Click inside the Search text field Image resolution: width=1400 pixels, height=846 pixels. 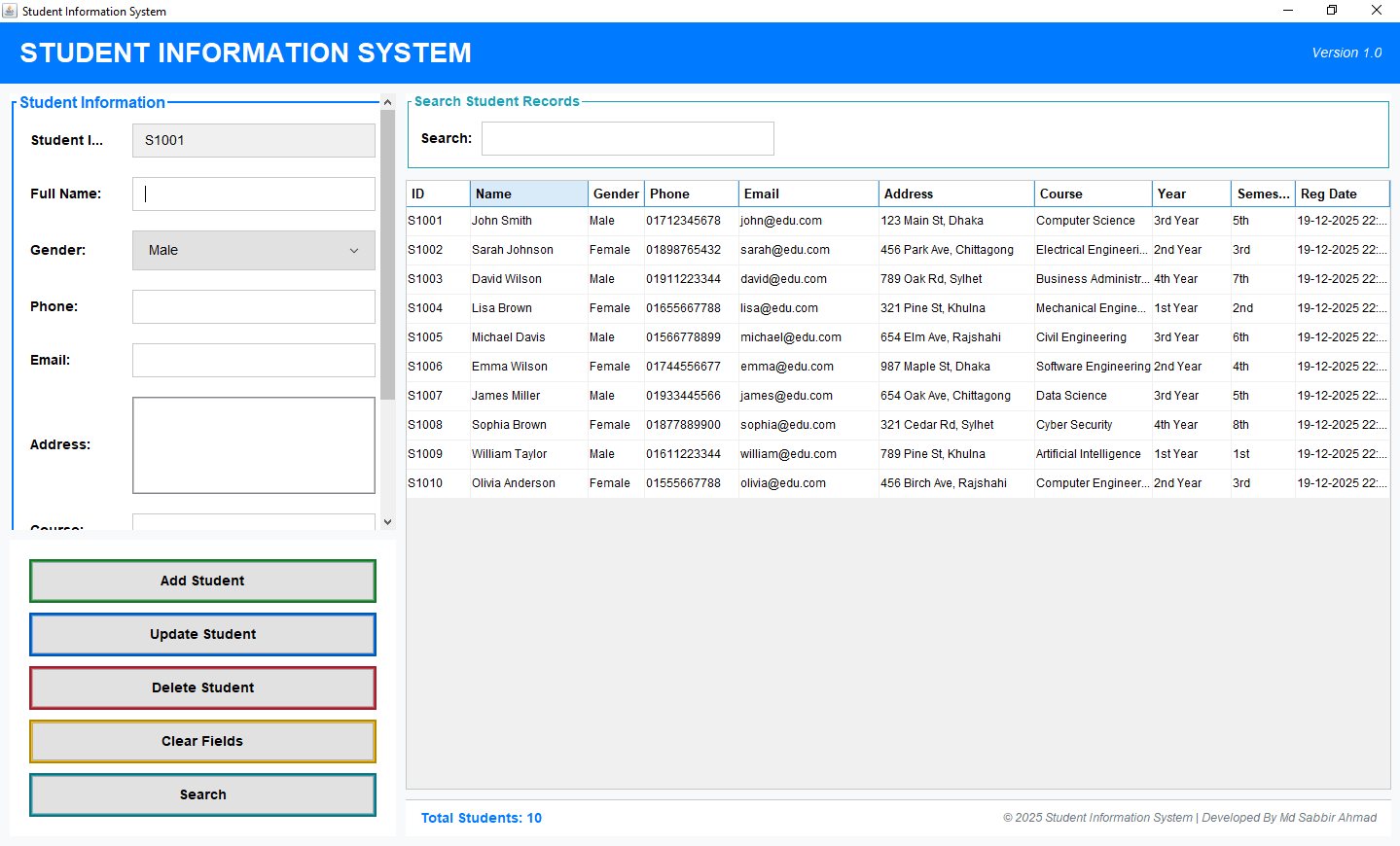point(627,138)
